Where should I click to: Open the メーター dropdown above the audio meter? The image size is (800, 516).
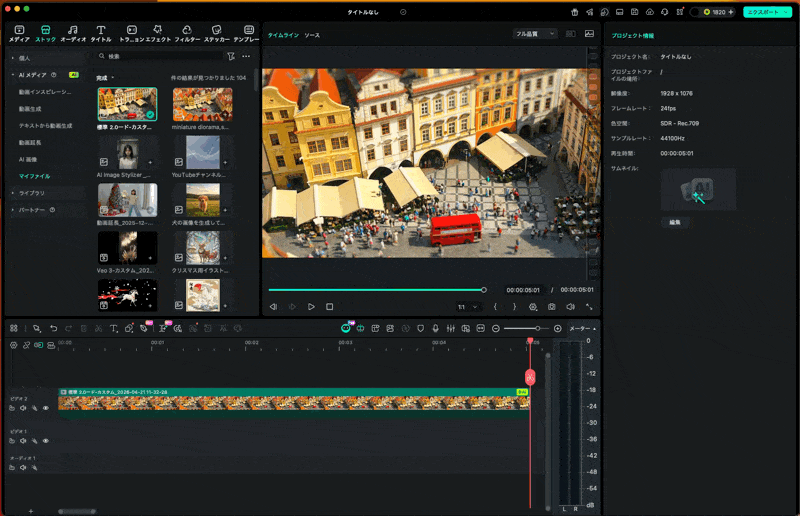click(x=582, y=328)
